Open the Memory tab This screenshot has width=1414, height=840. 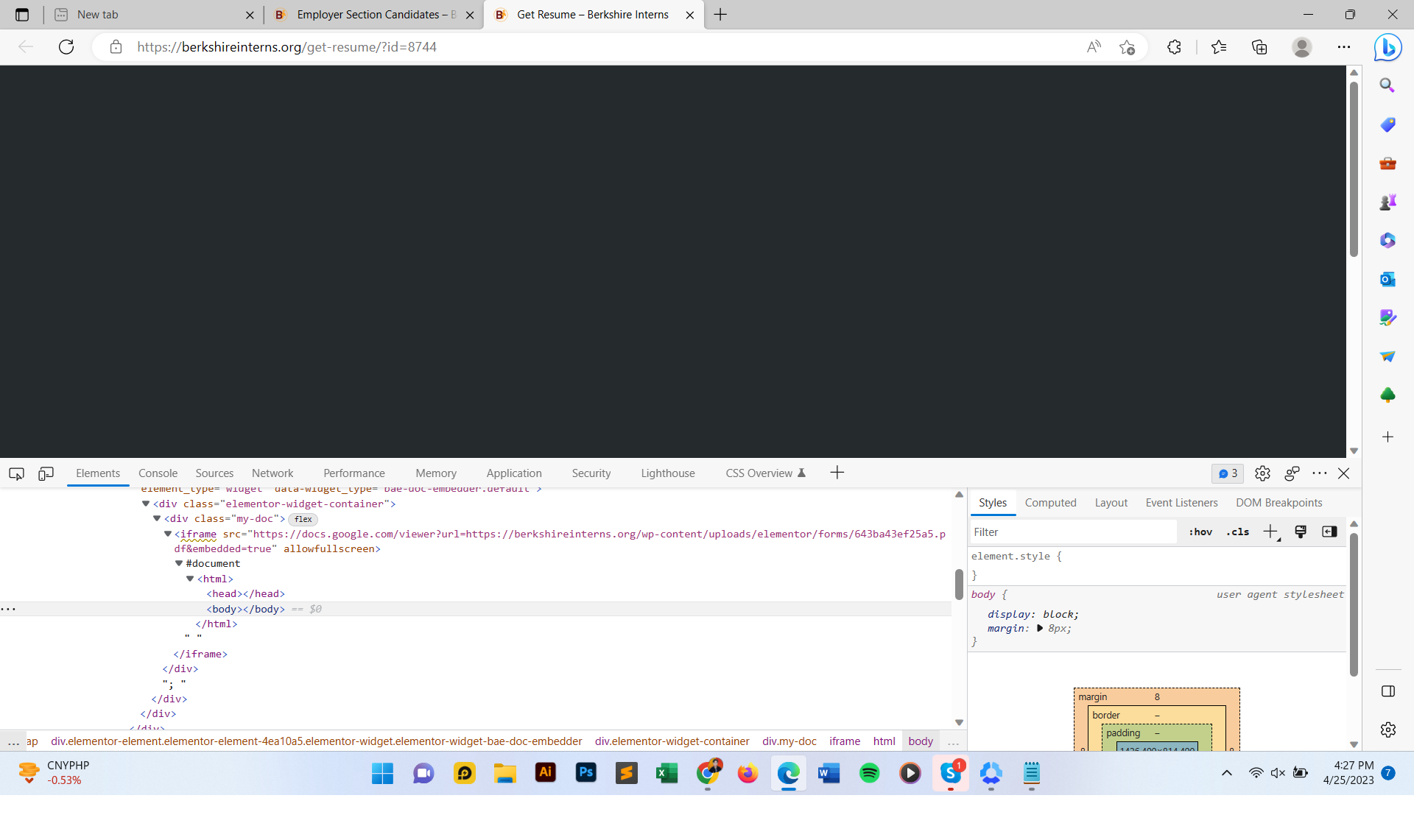(x=436, y=473)
